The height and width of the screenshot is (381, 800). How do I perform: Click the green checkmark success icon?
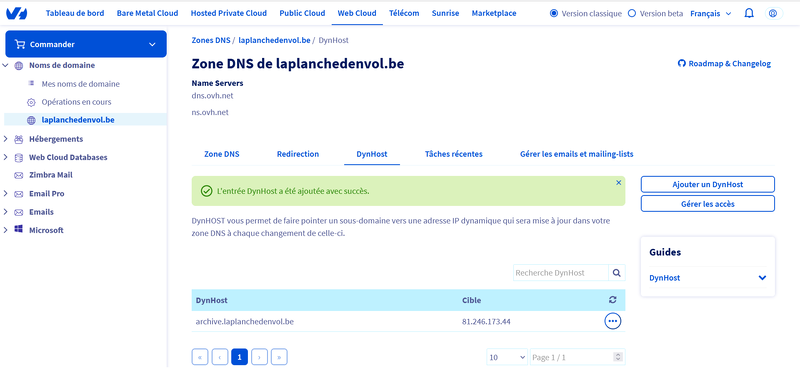tap(206, 191)
